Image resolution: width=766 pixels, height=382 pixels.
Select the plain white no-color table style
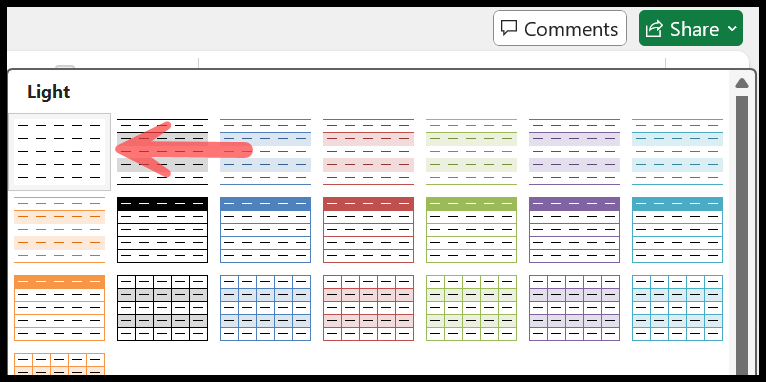[60, 152]
